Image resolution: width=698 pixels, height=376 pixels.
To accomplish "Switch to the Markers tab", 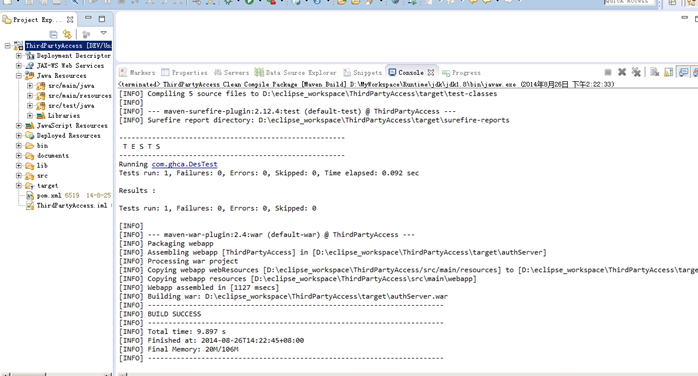I will [137, 73].
